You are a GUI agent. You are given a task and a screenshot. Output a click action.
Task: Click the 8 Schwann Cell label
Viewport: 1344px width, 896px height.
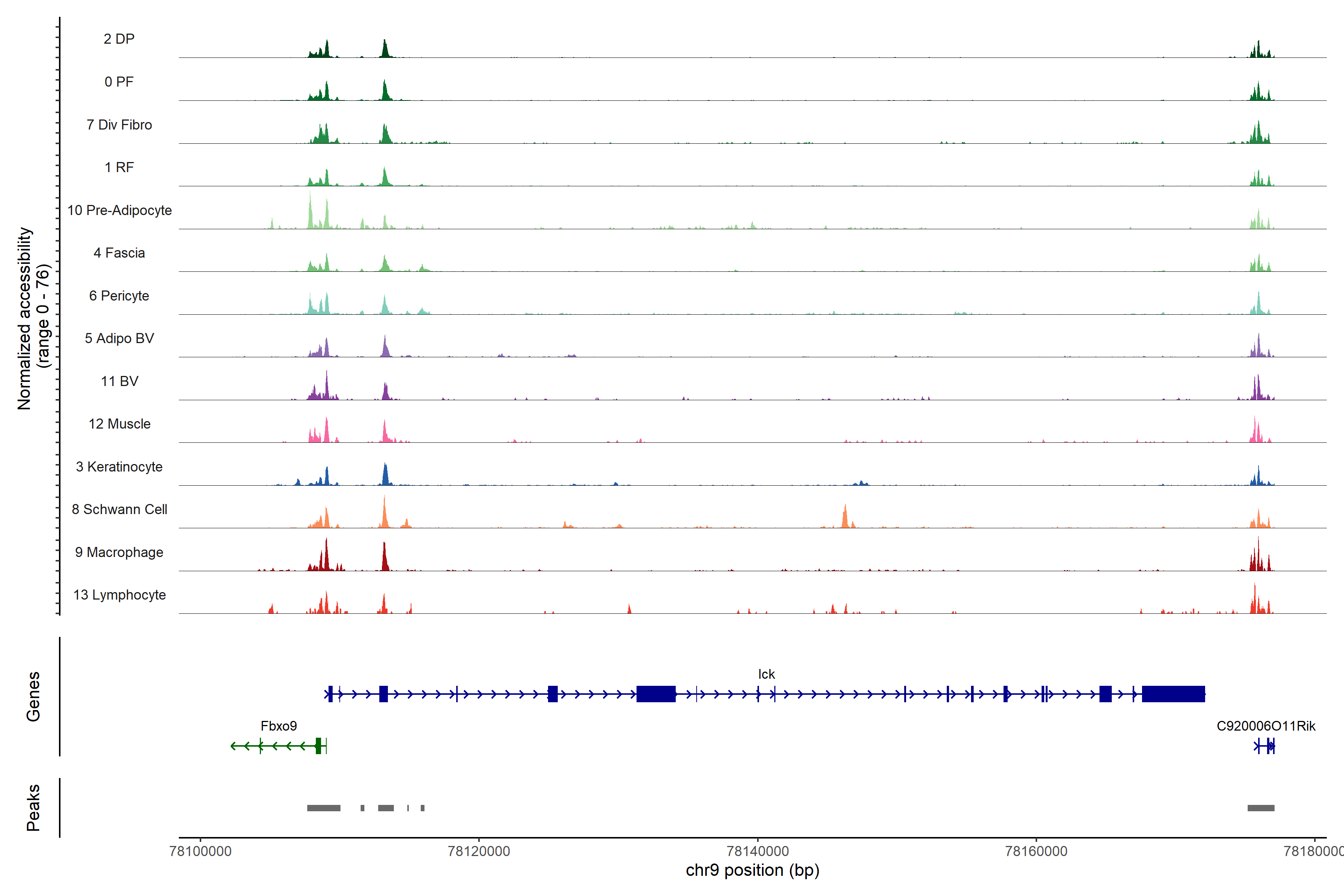point(119,509)
